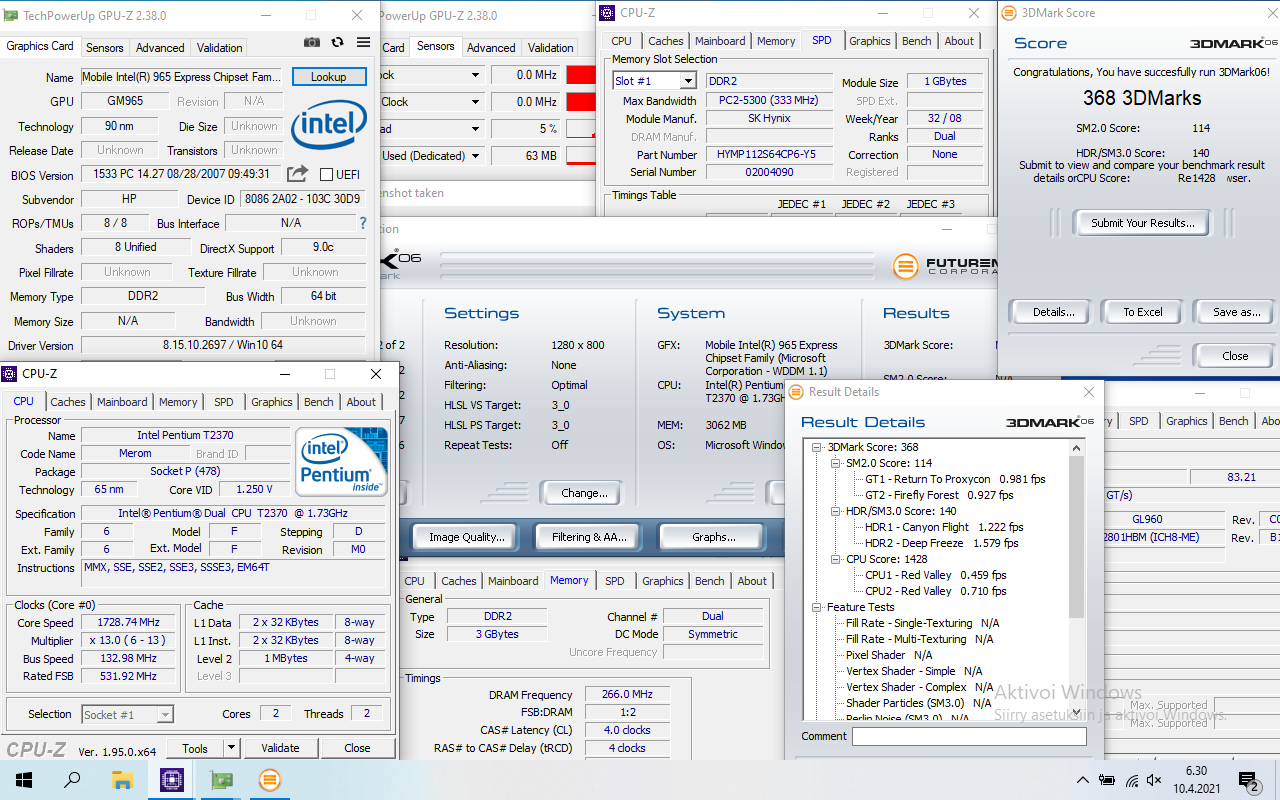The width and height of the screenshot is (1280, 800).
Task: Select GT1 - Return To Proxycon tree row
Action: click(955, 479)
